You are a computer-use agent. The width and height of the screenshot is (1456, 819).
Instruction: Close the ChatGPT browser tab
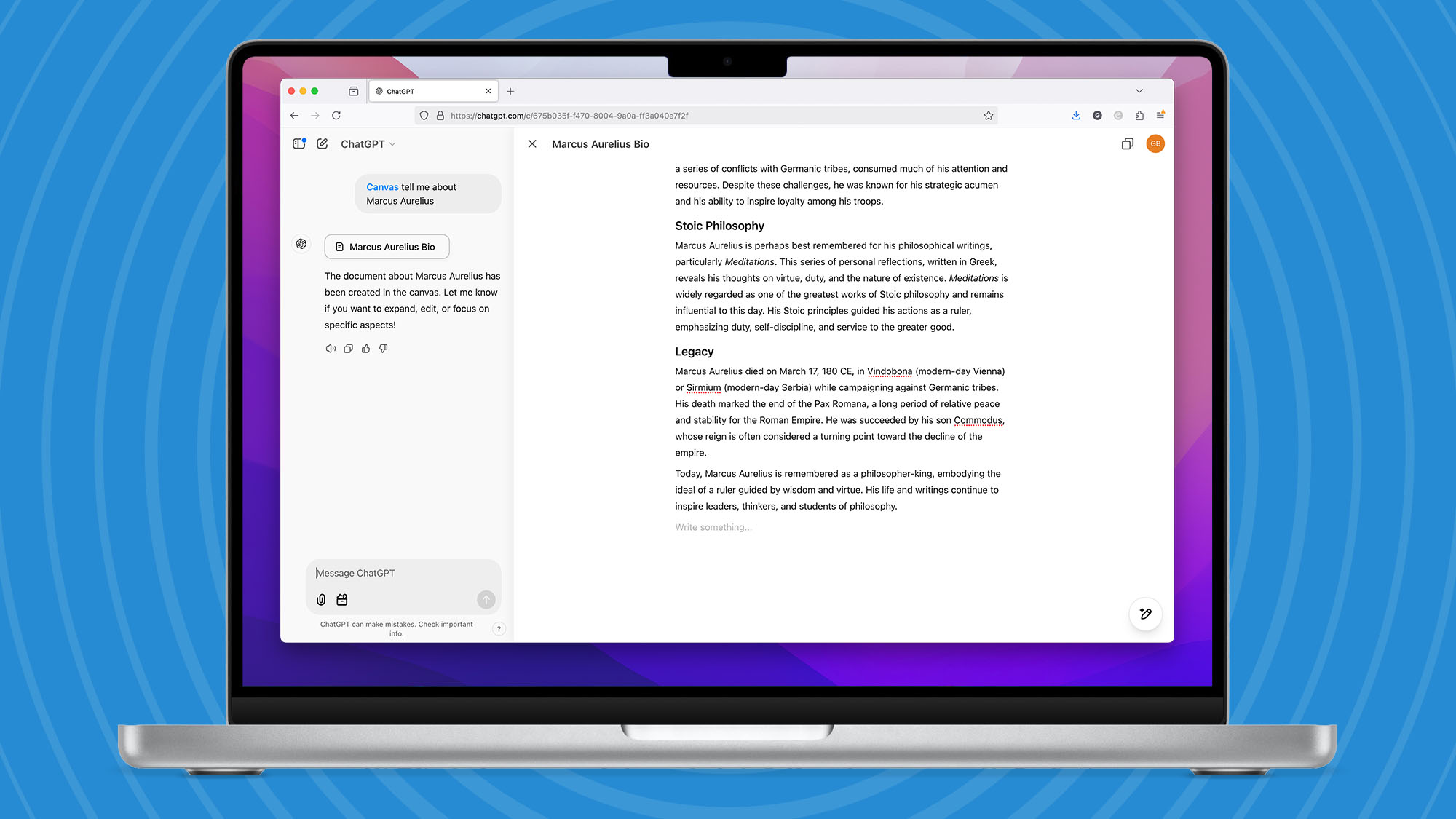click(488, 92)
